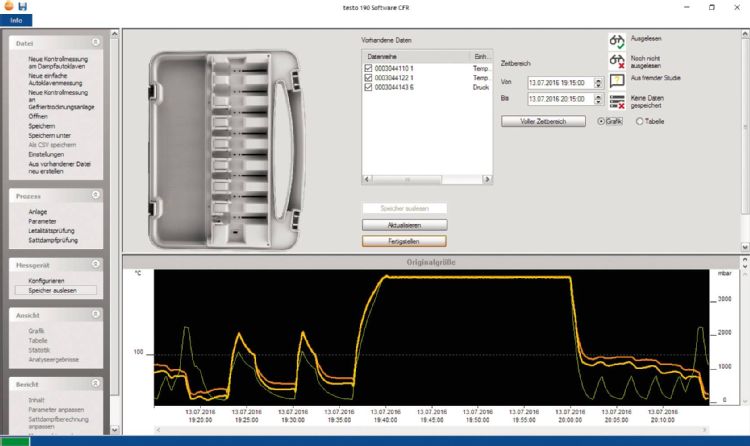Click the Ausgelesen status icon
The image size is (750, 446).
pyautogui.click(x=617, y=41)
